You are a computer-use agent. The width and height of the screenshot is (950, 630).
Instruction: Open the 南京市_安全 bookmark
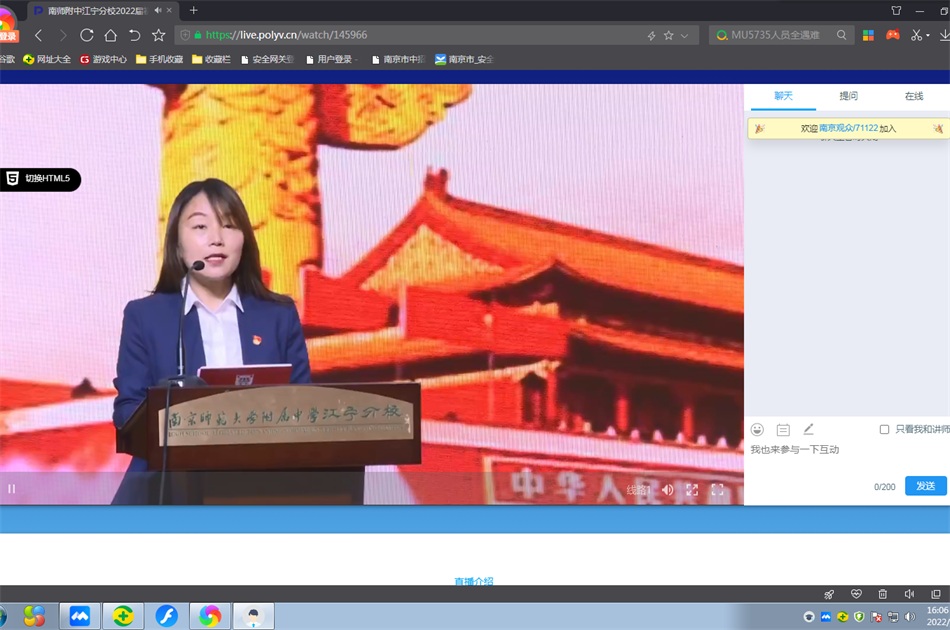464,59
